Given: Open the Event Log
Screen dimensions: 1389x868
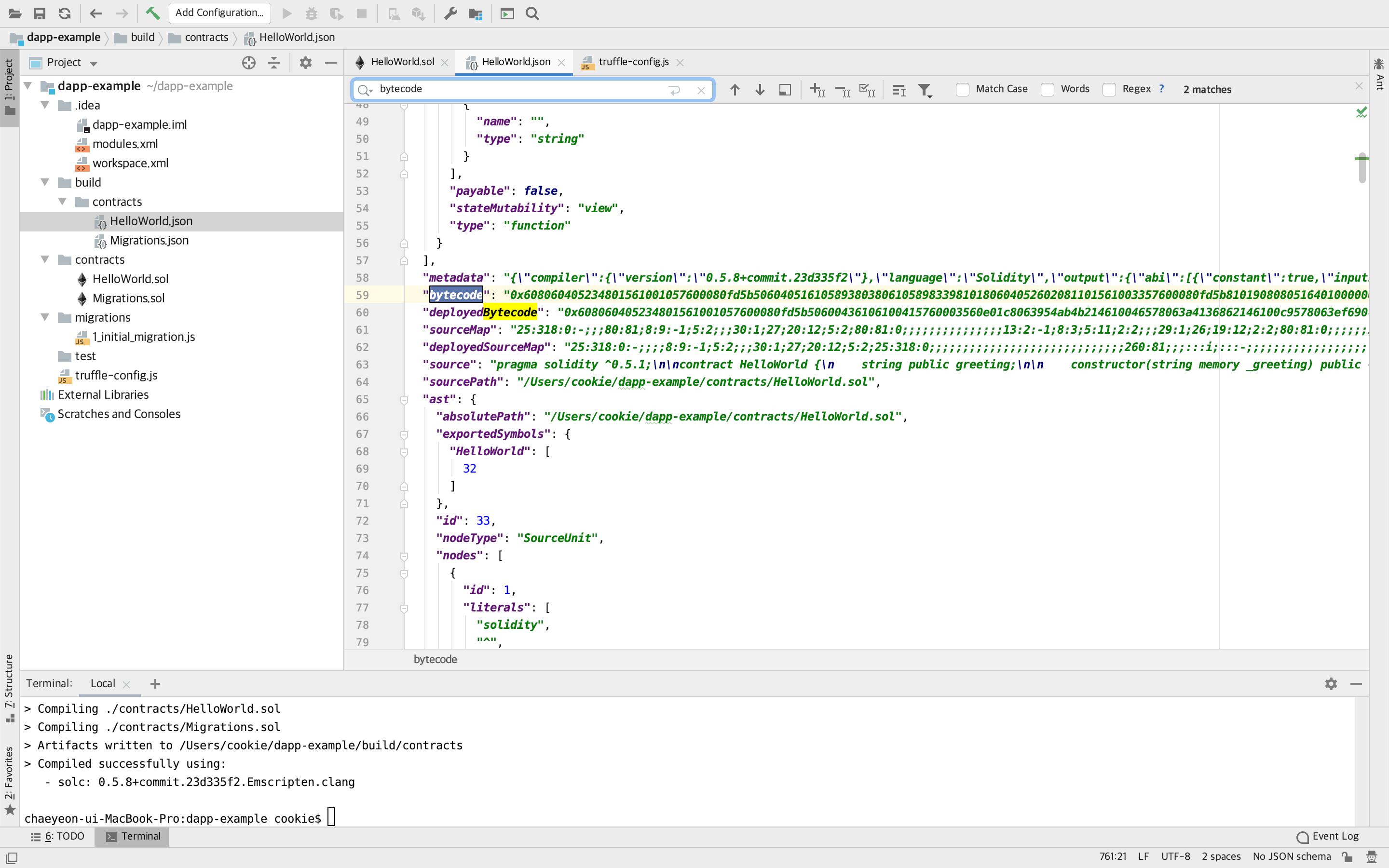Looking at the screenshot, I should (x=1328, y=837).
